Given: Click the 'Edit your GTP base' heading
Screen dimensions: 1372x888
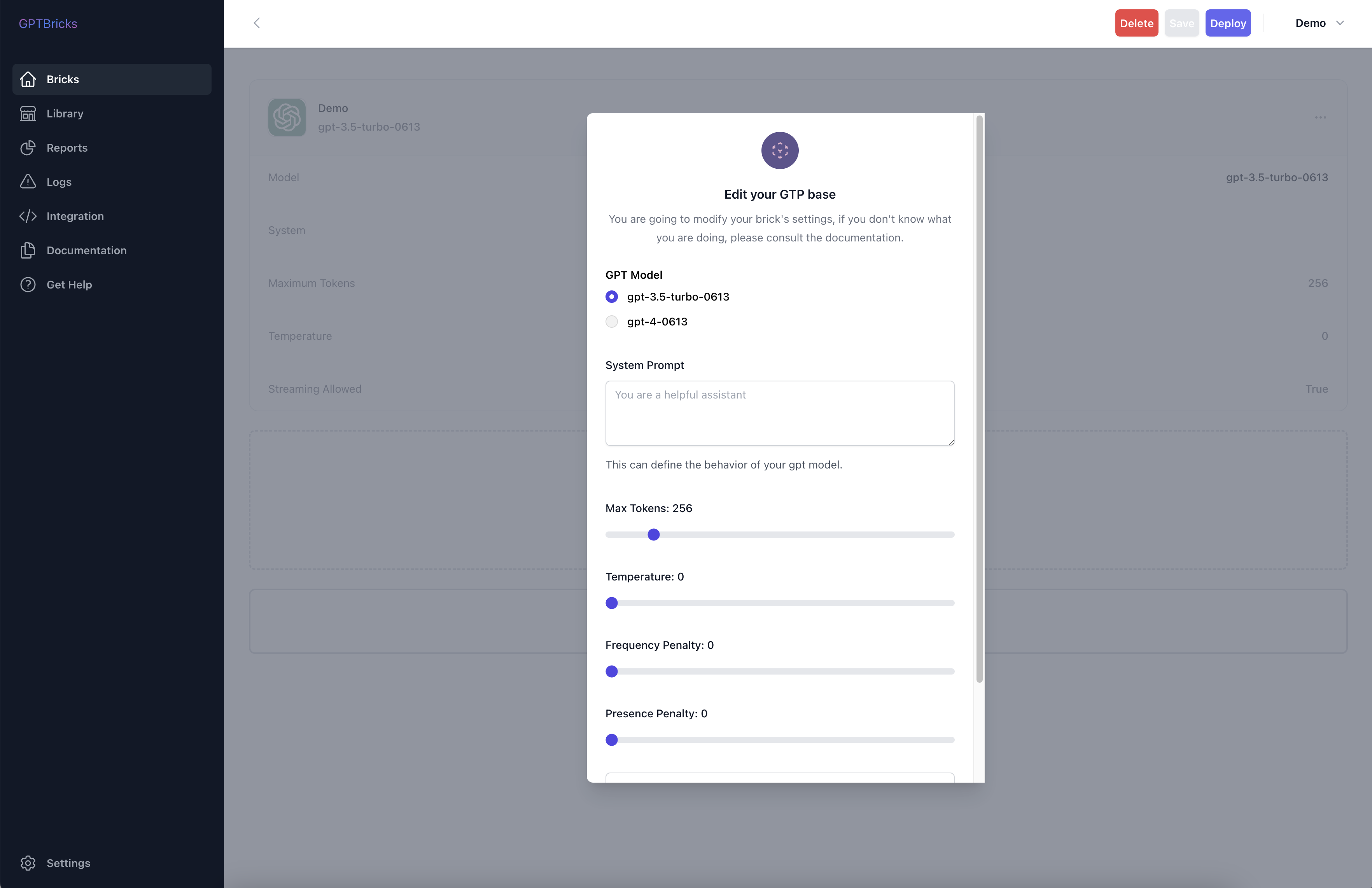Looking at the screenshot, I should 779,194.
